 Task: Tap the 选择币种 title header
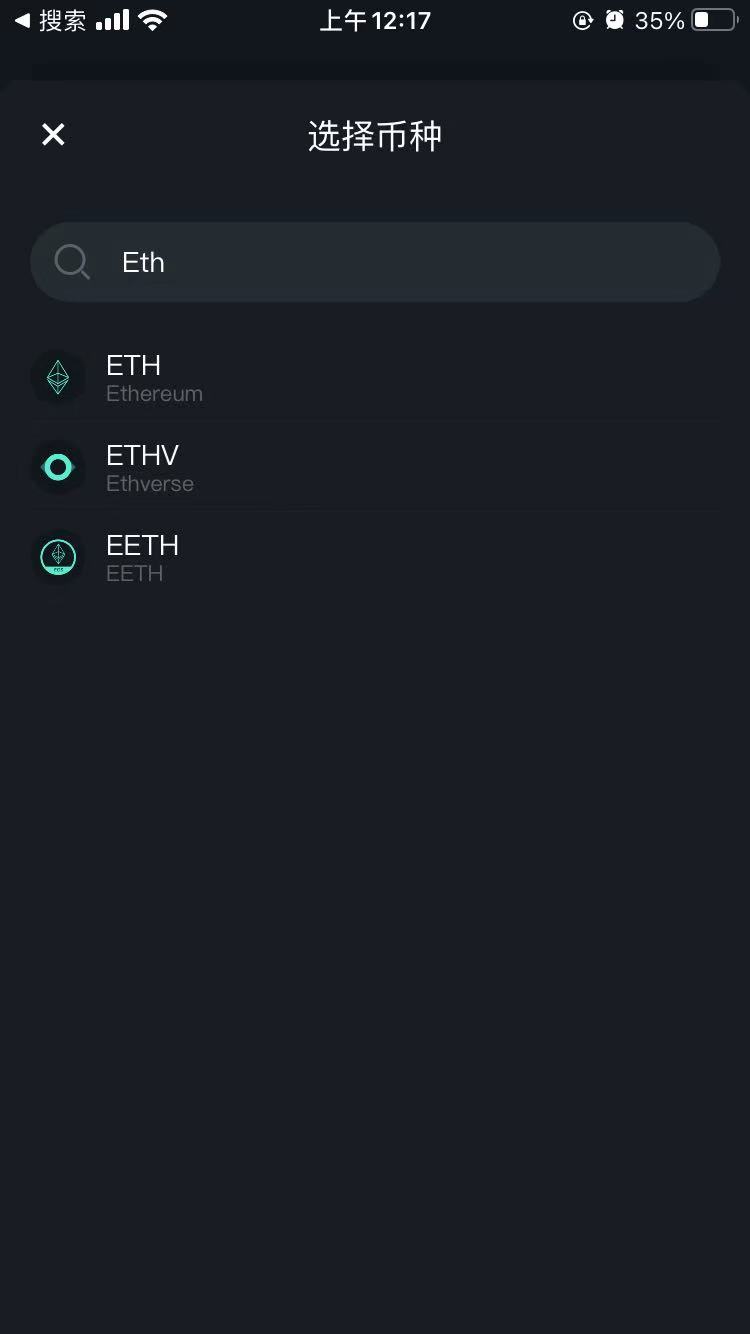375,135
